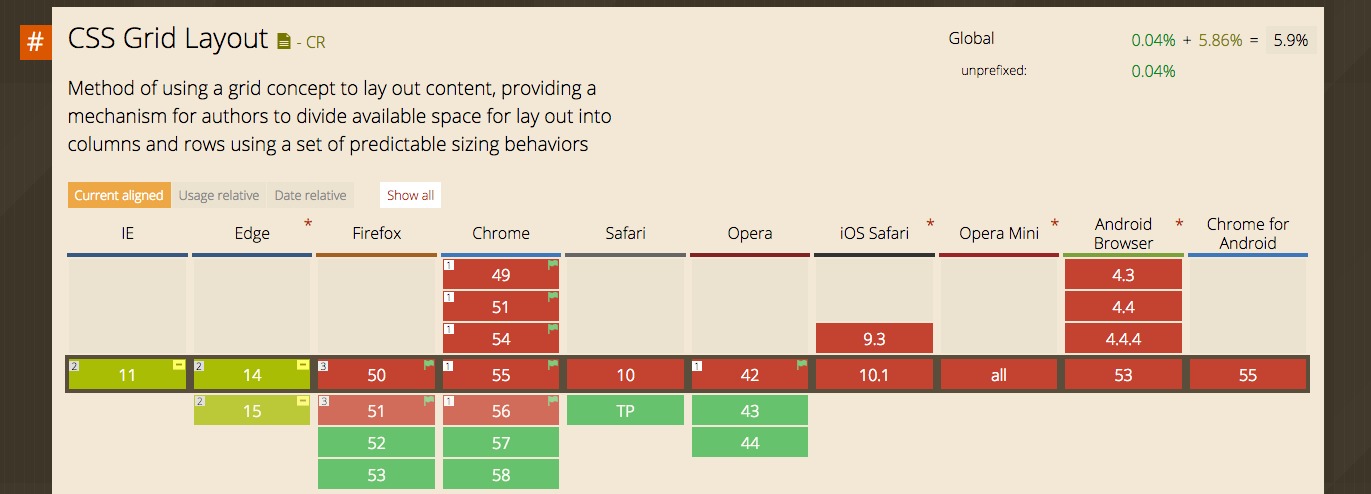The image size is (1371, 494).
Task: Click the Android Browser 4.4.4 cell
Action: (1123, 338)
